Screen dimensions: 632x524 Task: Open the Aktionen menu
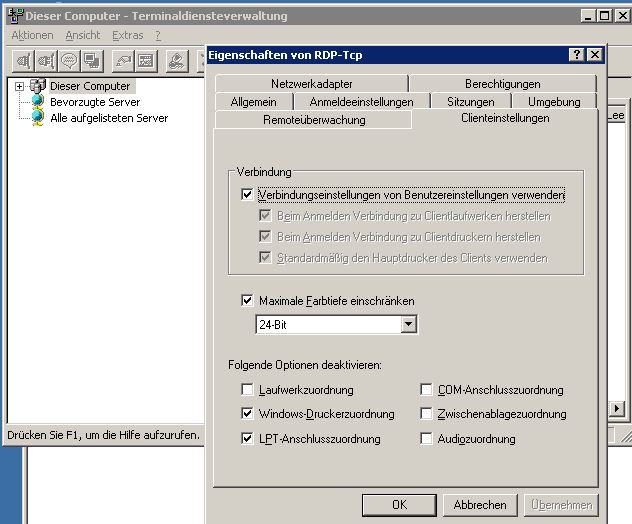32,35
